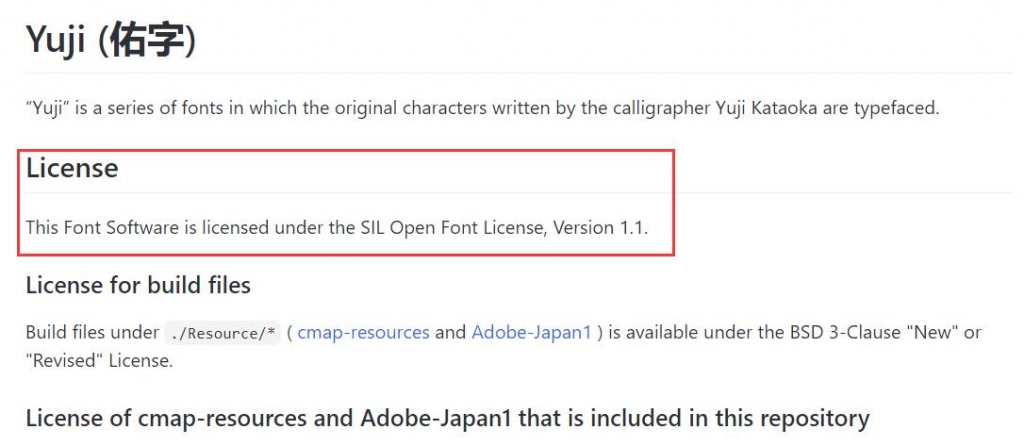1024x446 pixels.
Task: Click the "Revised" License text line
Action: click(99, 360)
